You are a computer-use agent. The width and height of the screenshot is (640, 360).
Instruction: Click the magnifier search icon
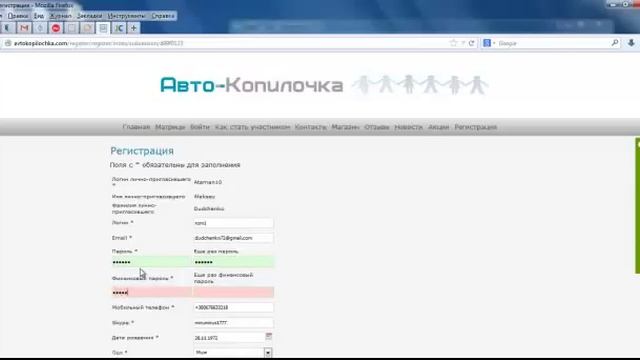click(x=615, y=43)
